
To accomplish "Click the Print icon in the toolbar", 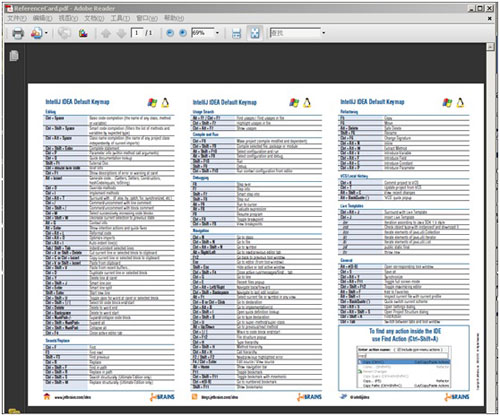I will 18,33.
